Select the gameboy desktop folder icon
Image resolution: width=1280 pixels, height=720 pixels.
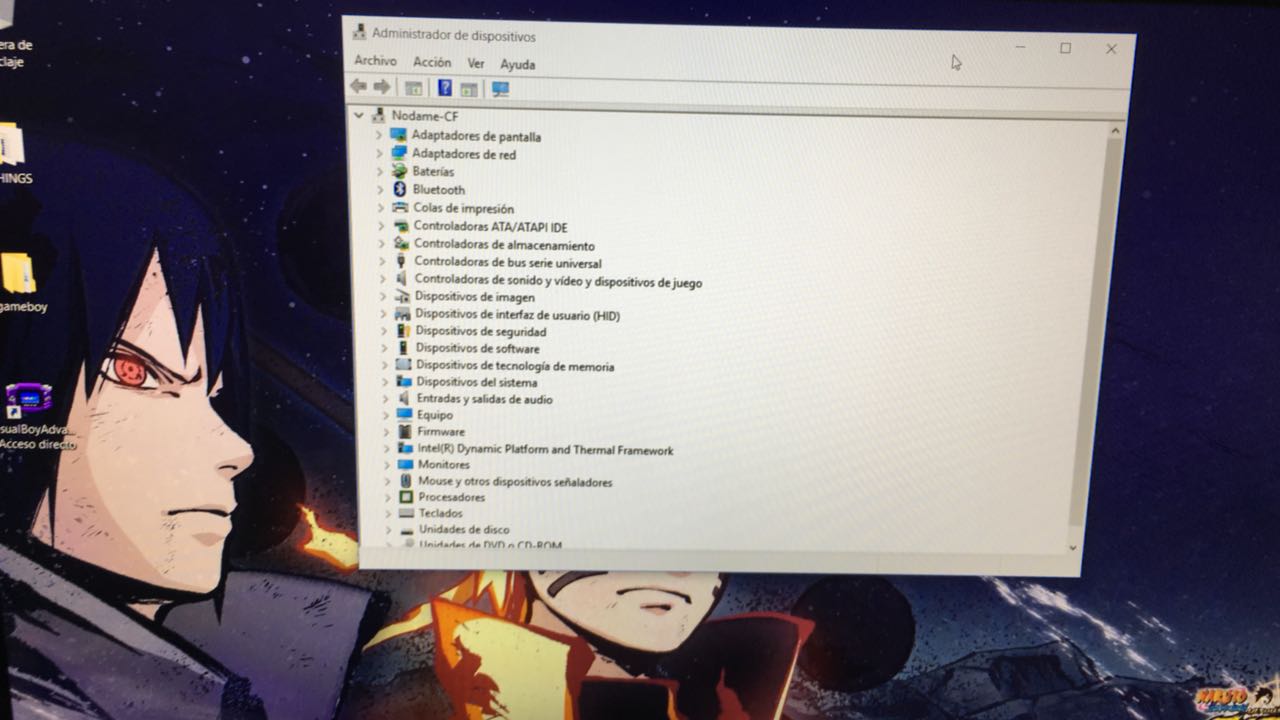(x=18, y=273)
